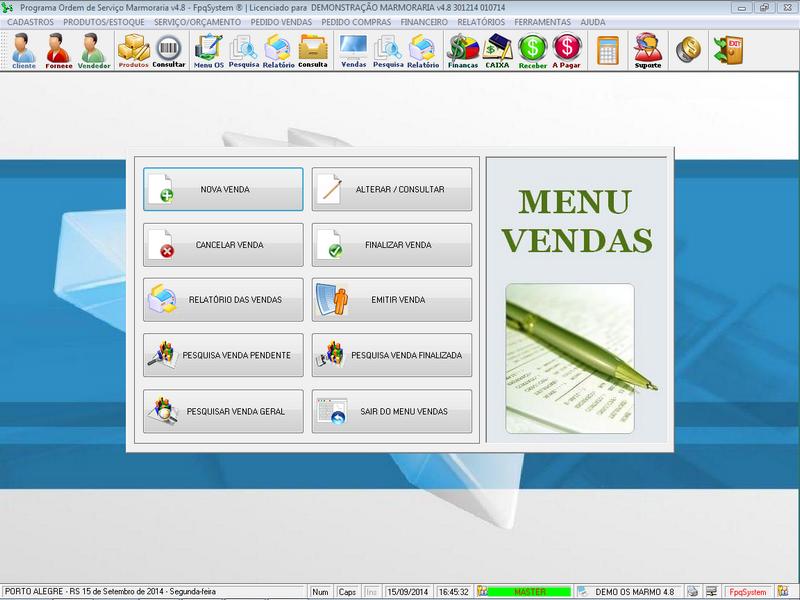Open the RELATÓRIOS menu
The image size is (800, 600).
click(481, 22)
